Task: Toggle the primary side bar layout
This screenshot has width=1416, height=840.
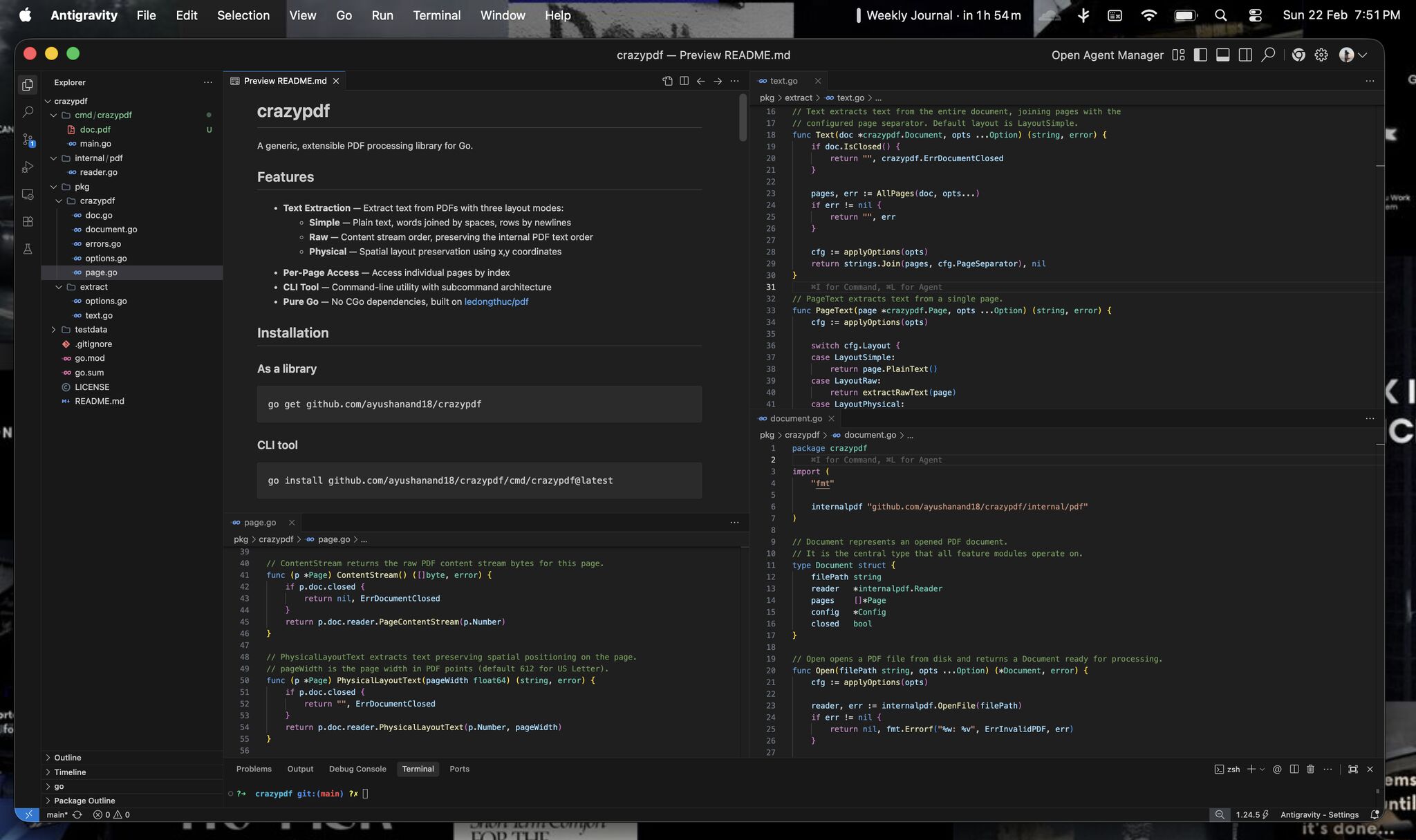Action: pos(1201,55)
